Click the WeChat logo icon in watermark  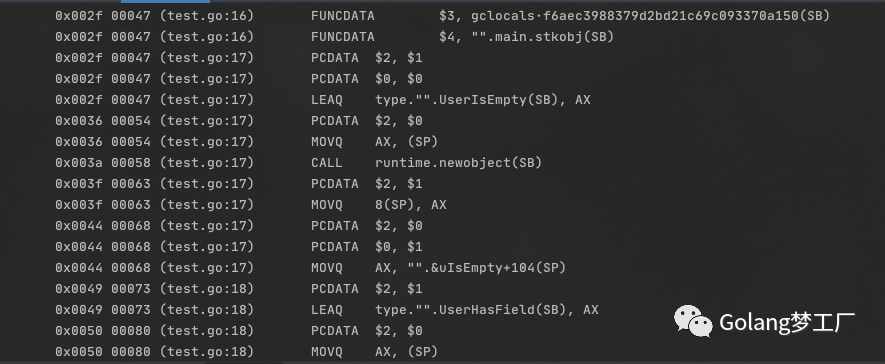(x=693, y=321)
